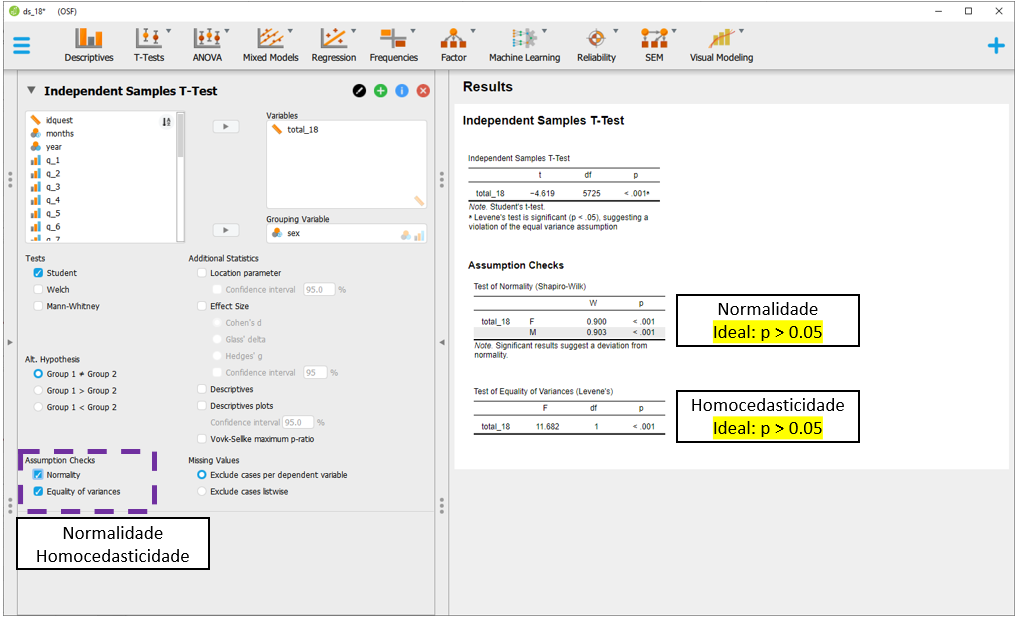This screenshot has height=622, width=1020.
Task: Open the Visual Modeling menu
Action: (721, 45)
